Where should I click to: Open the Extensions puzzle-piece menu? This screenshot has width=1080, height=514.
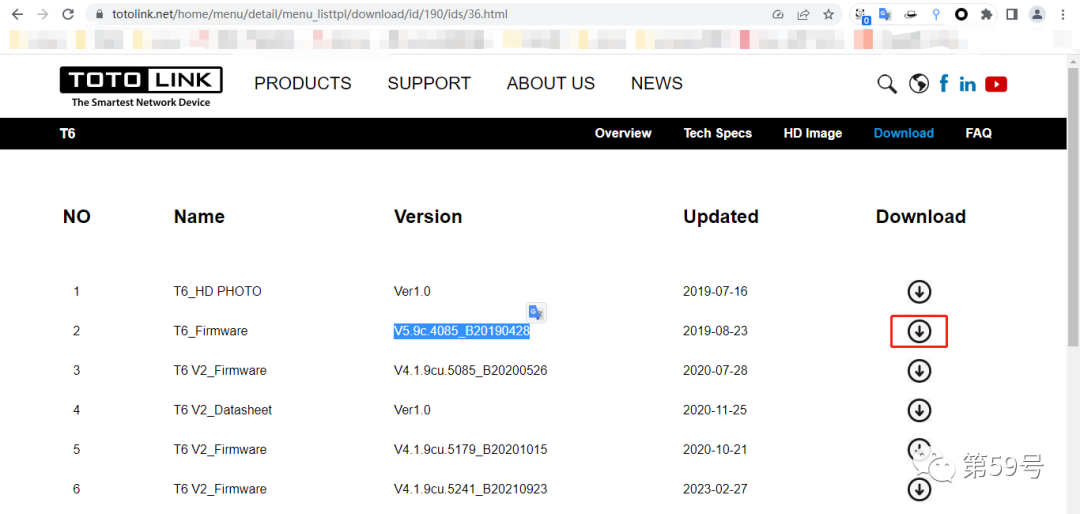[x=986, y=14]
